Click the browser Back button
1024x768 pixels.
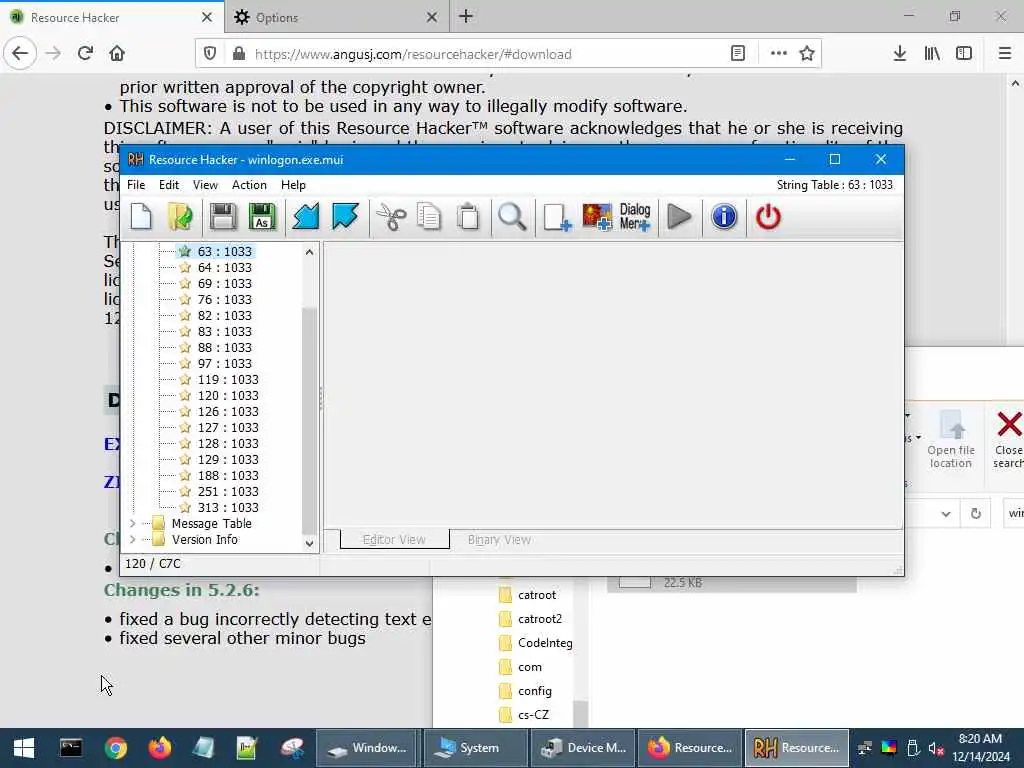(x=20, y=54)
